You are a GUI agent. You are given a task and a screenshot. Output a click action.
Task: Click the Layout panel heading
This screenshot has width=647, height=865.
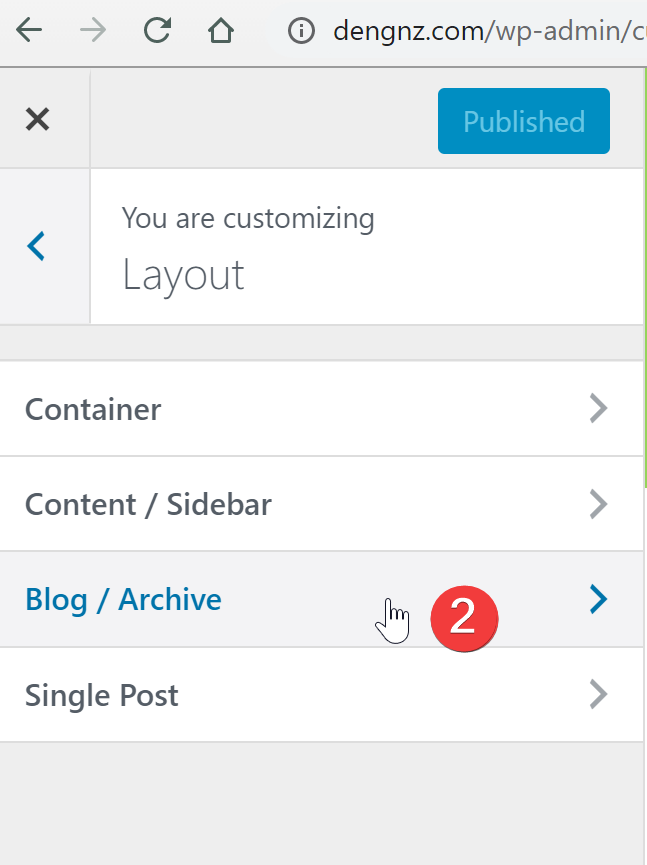click(183, 276)
